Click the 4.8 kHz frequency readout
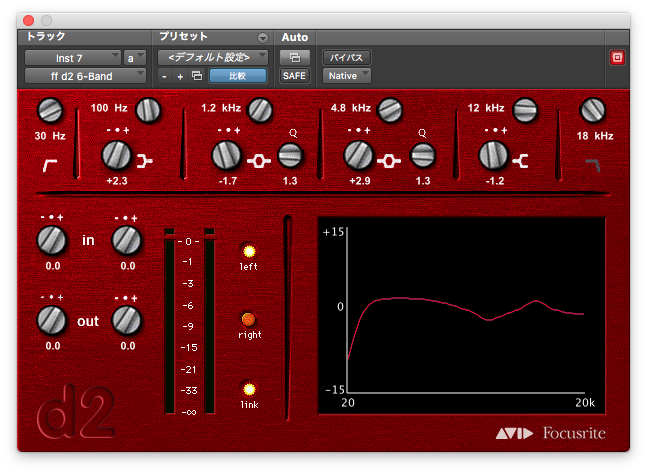Image resolution: width=647 pixels, height=473 pixels. click(351, 108)
